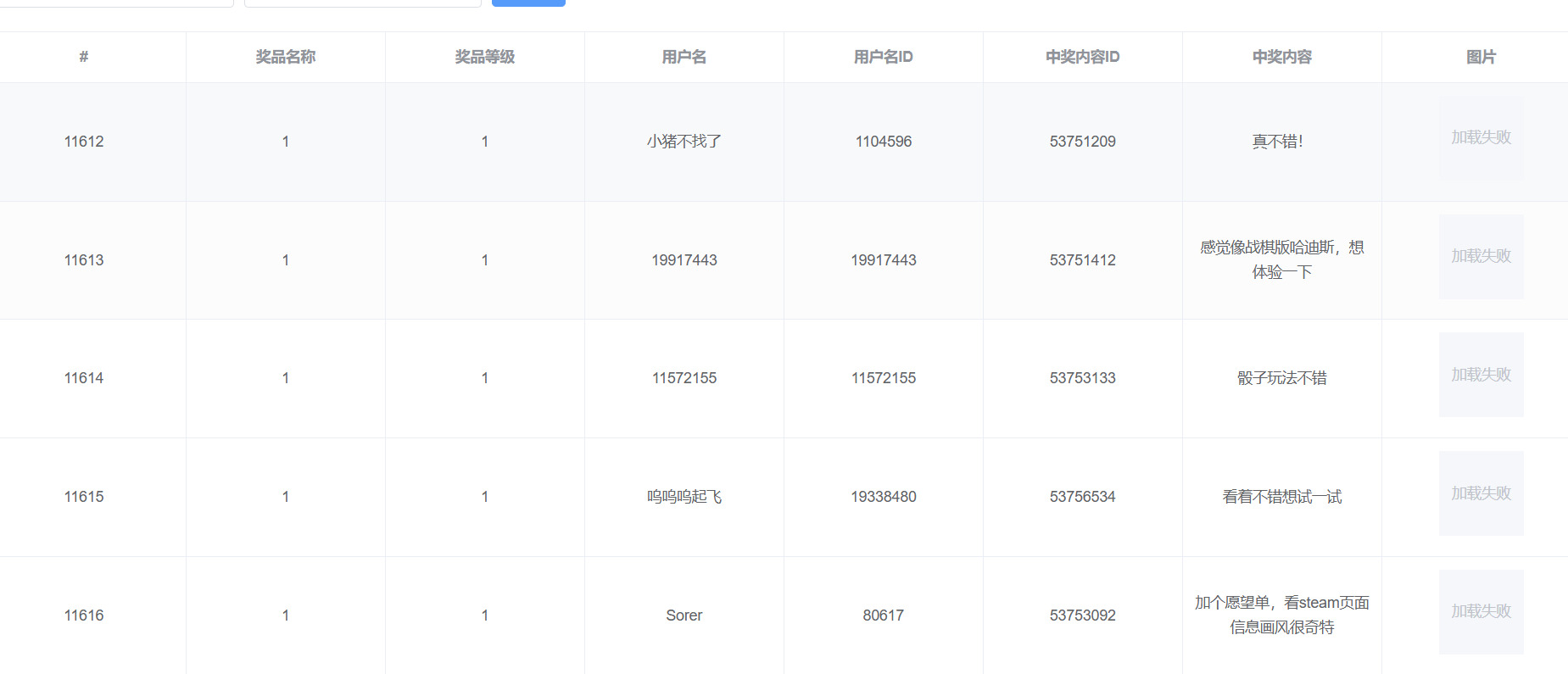Click the 奖品等级 column header

(485, 57)
